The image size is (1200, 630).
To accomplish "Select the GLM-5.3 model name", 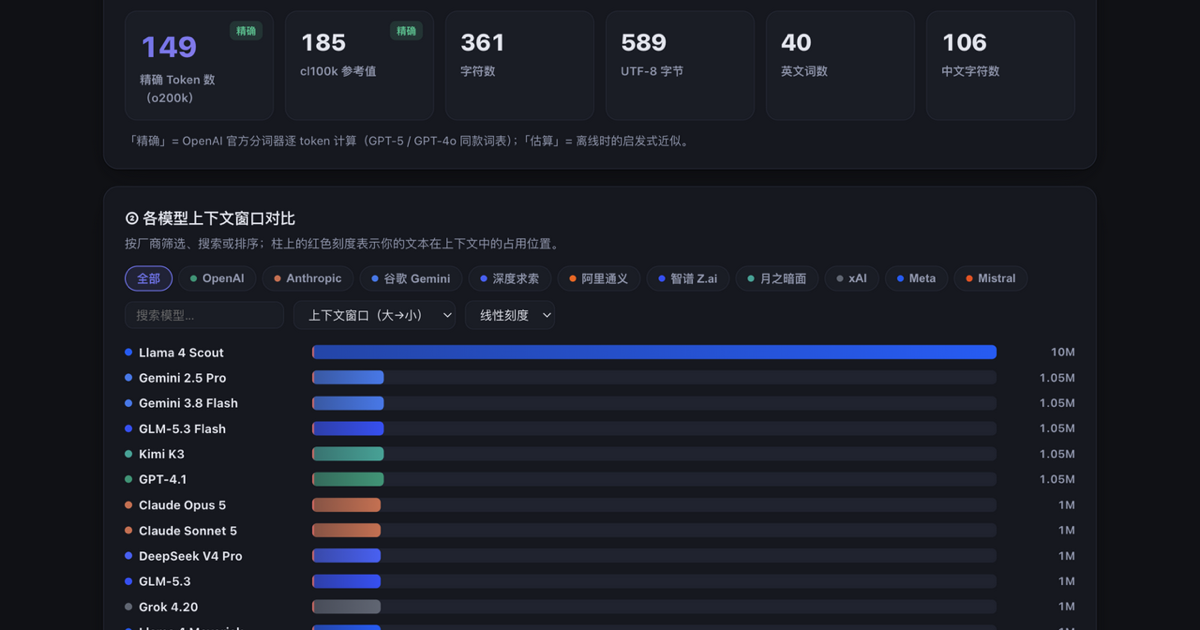I will (x=165, y=581).
